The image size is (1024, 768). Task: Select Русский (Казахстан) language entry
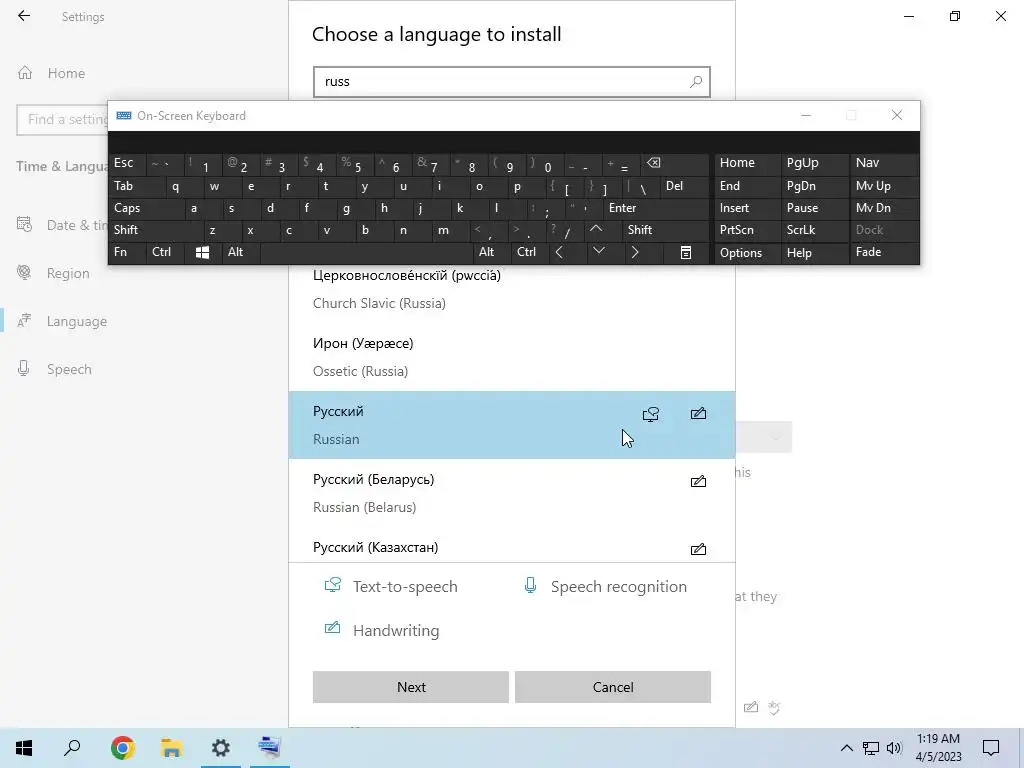tap(512, 545)
